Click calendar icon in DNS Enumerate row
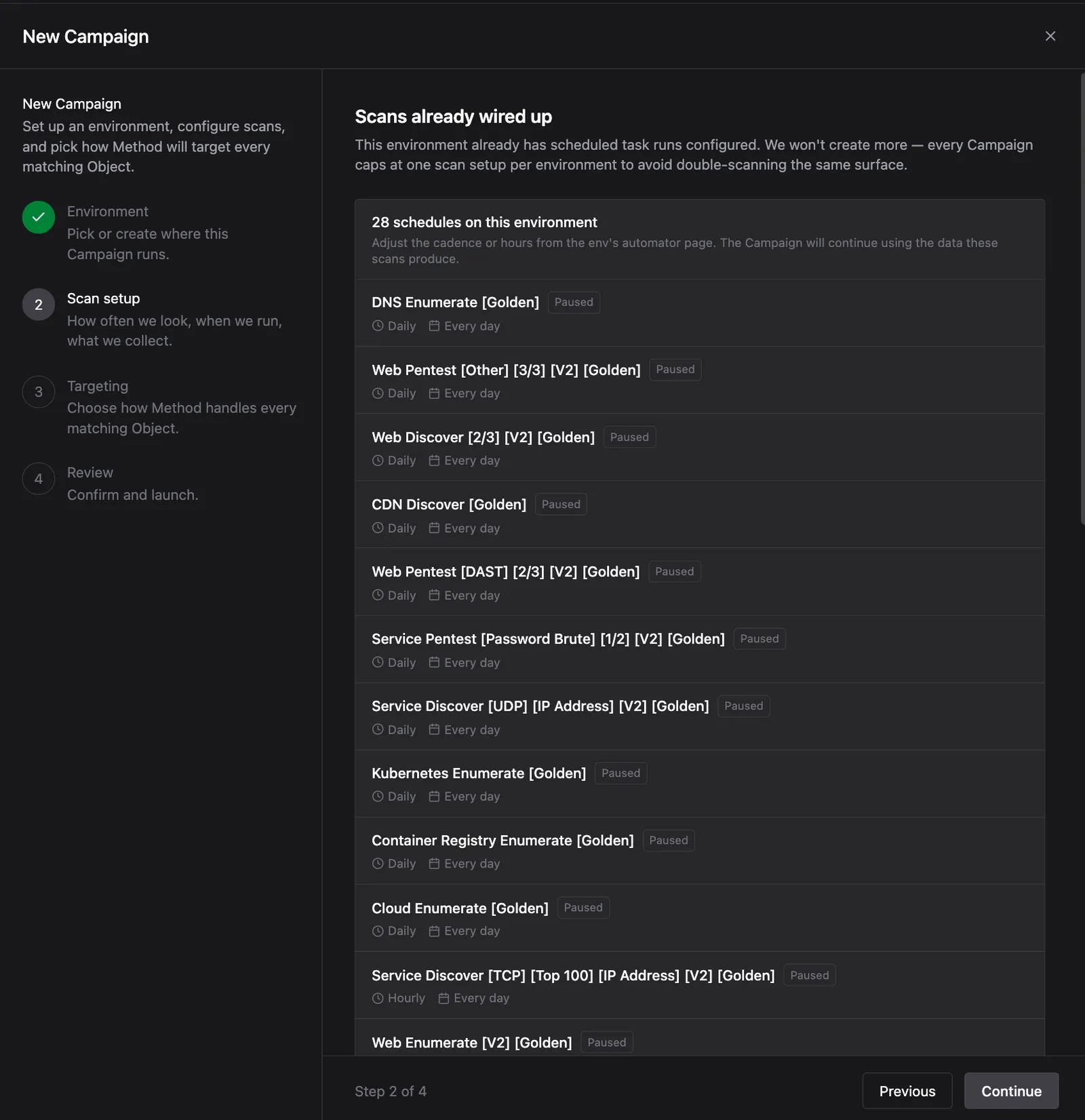This screenshot has height=1120, width=1085. coord(434,326)
